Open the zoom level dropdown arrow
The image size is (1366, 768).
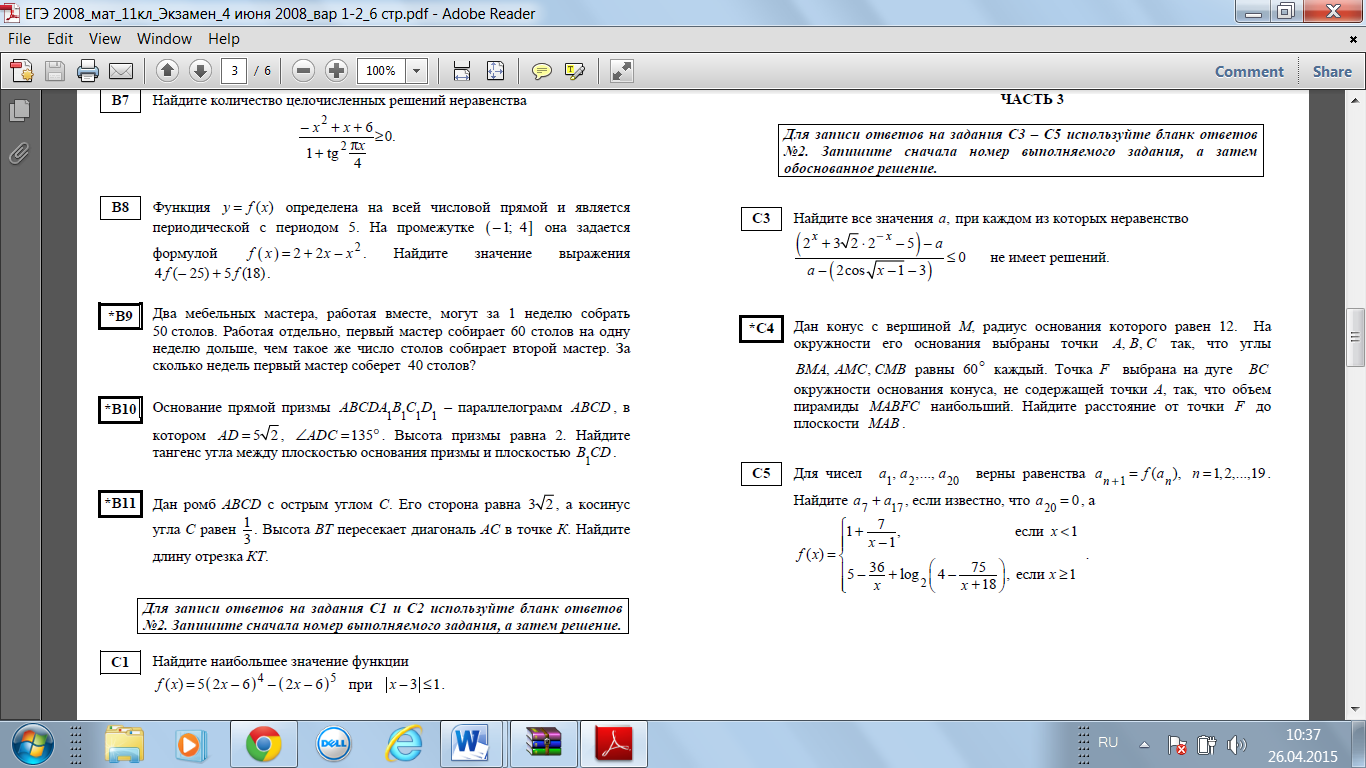417,71
